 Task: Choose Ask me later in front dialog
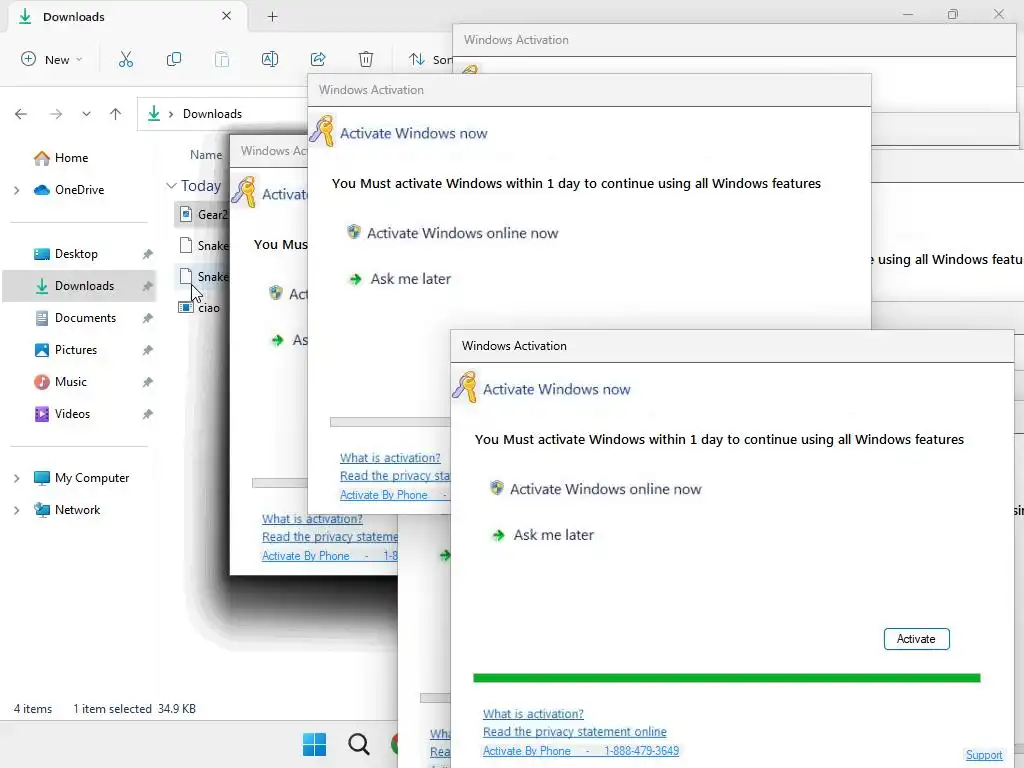click(x=554, y=535)
